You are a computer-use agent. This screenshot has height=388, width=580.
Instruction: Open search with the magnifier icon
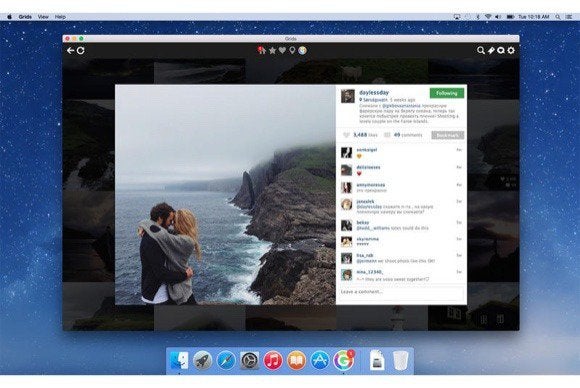click(x=480, y=50)
